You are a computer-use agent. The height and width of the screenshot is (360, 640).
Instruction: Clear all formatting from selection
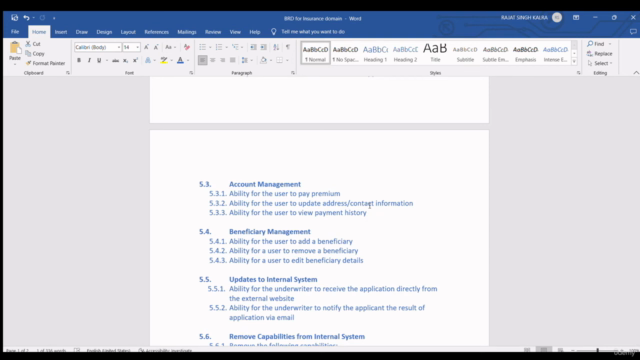187,47
